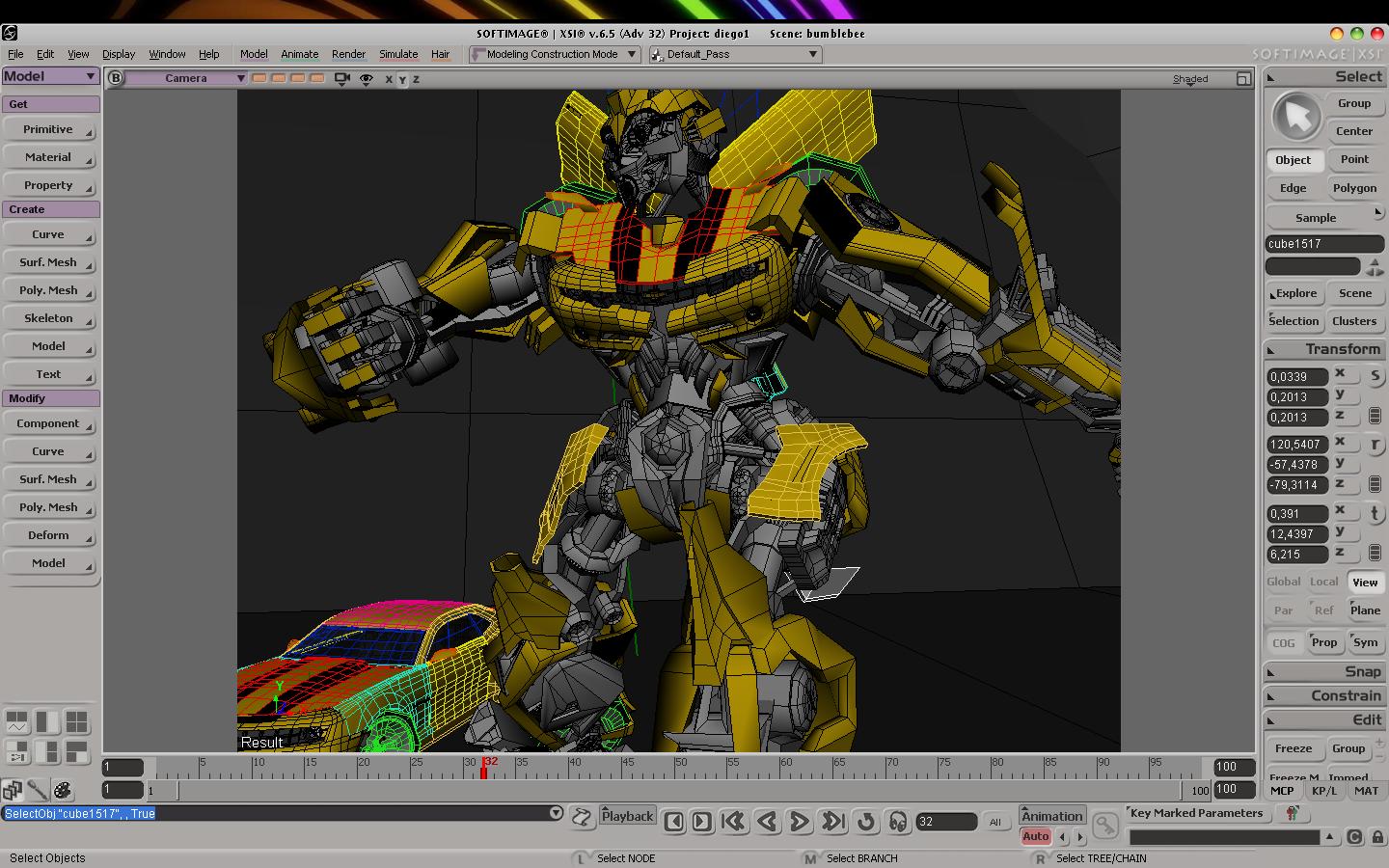Step back one frame
The image size is (1389, 868).
click(674, 822)
